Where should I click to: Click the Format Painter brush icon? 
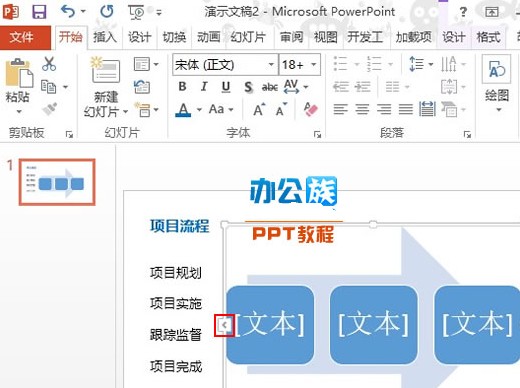click(x=50, y=109)
